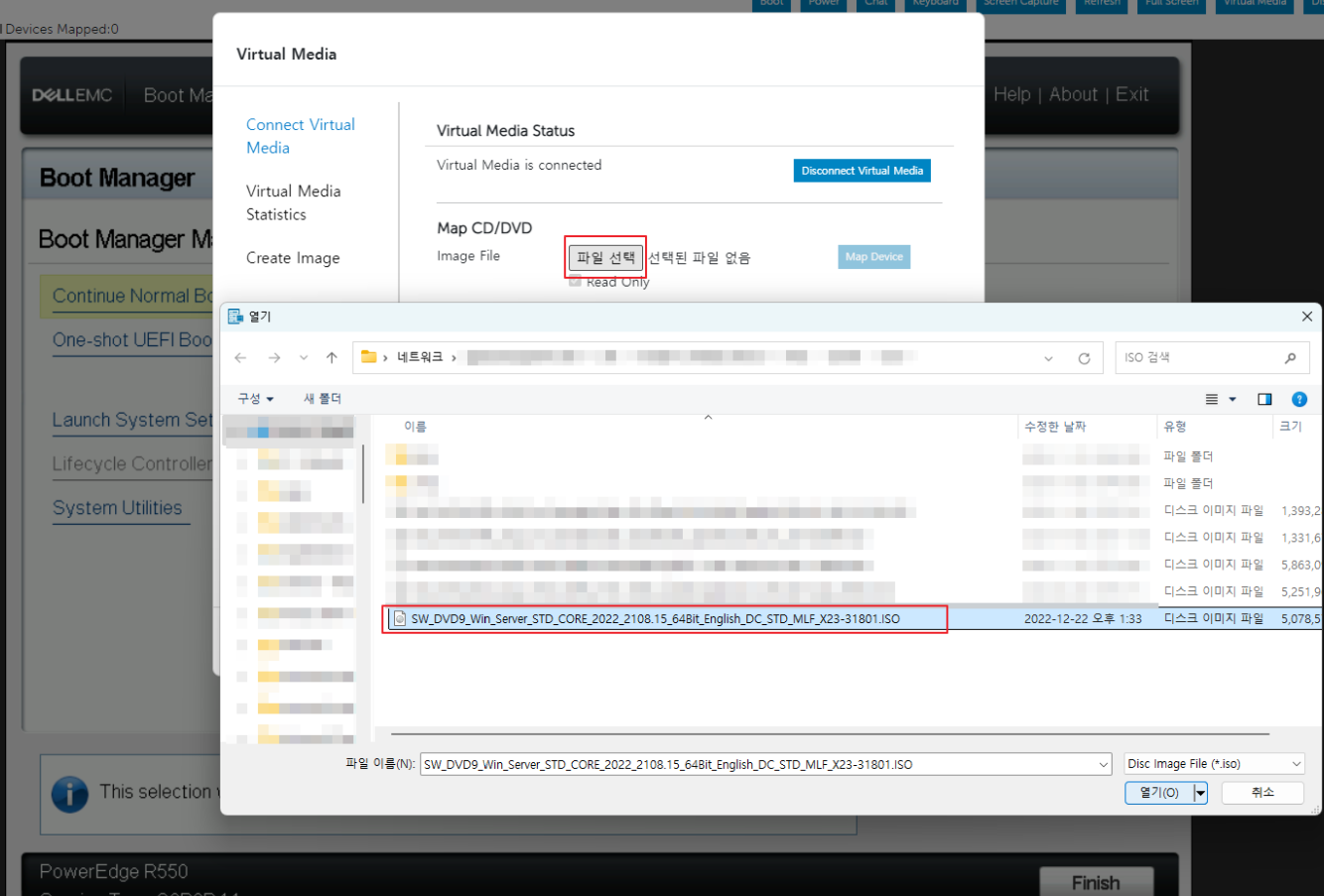This screenshot has height=896, width=1324.
Task: Toggle the preview pane icon
Action: (x=1264, y=399)
